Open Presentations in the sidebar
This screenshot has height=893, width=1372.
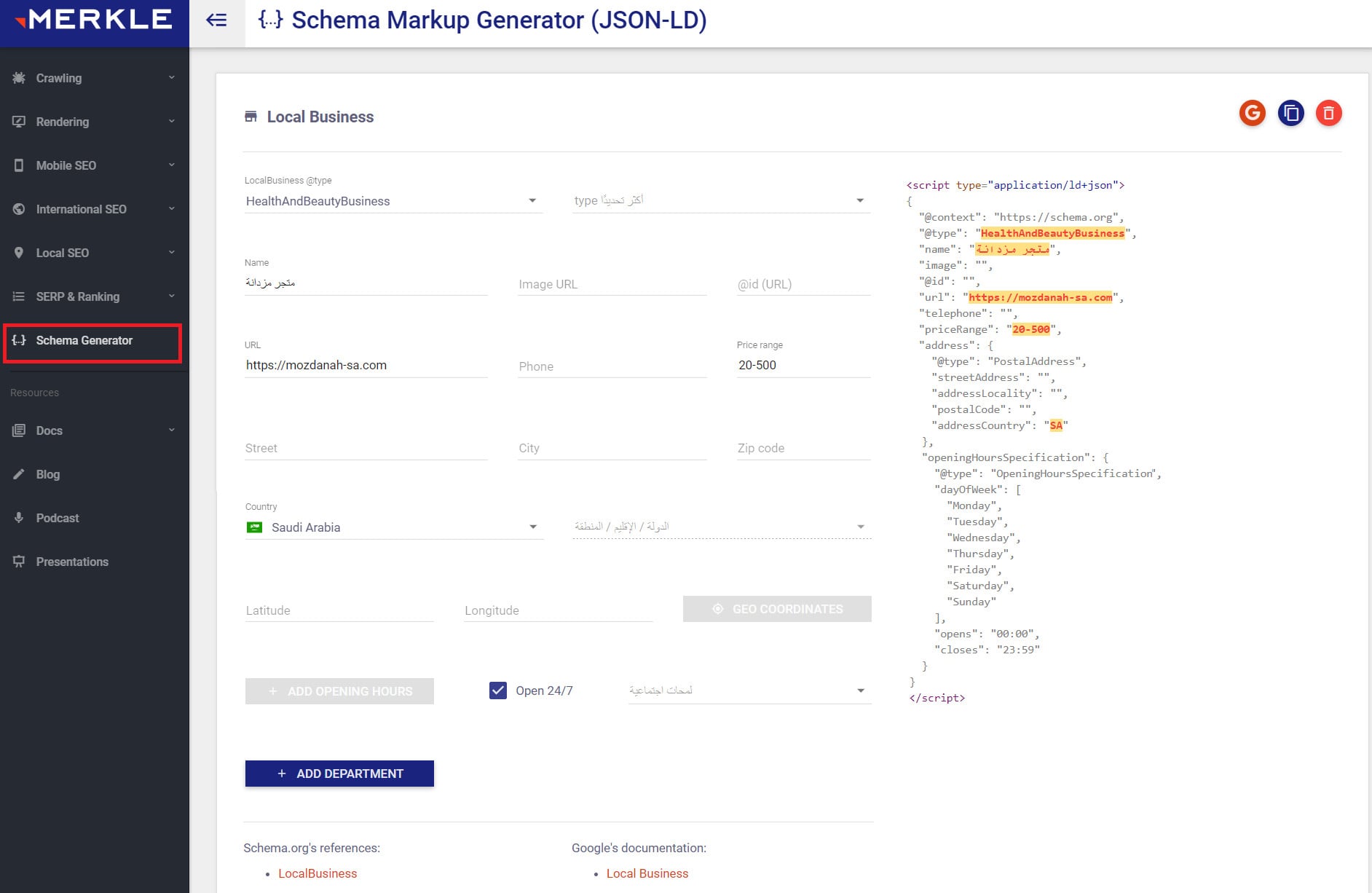95,562
